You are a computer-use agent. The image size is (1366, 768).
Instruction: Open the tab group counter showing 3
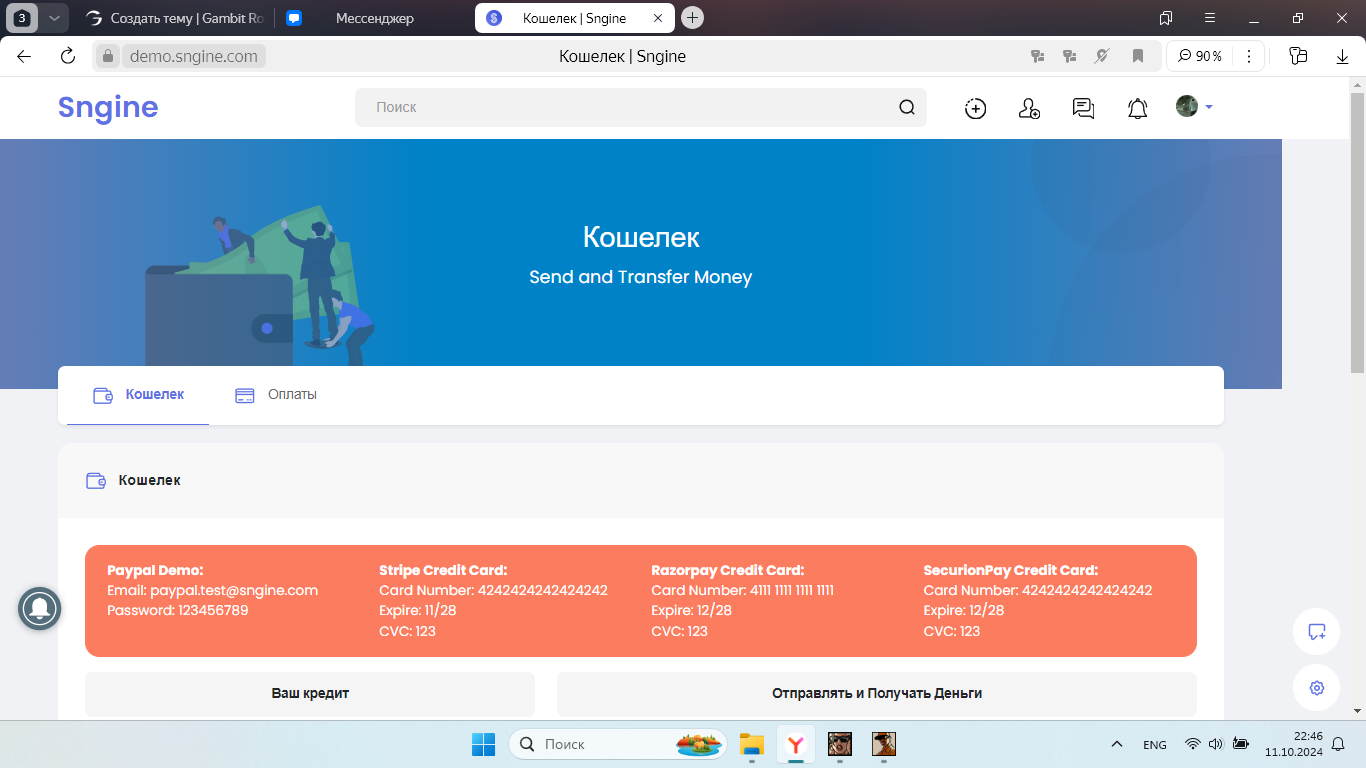(x=22, y=18)
